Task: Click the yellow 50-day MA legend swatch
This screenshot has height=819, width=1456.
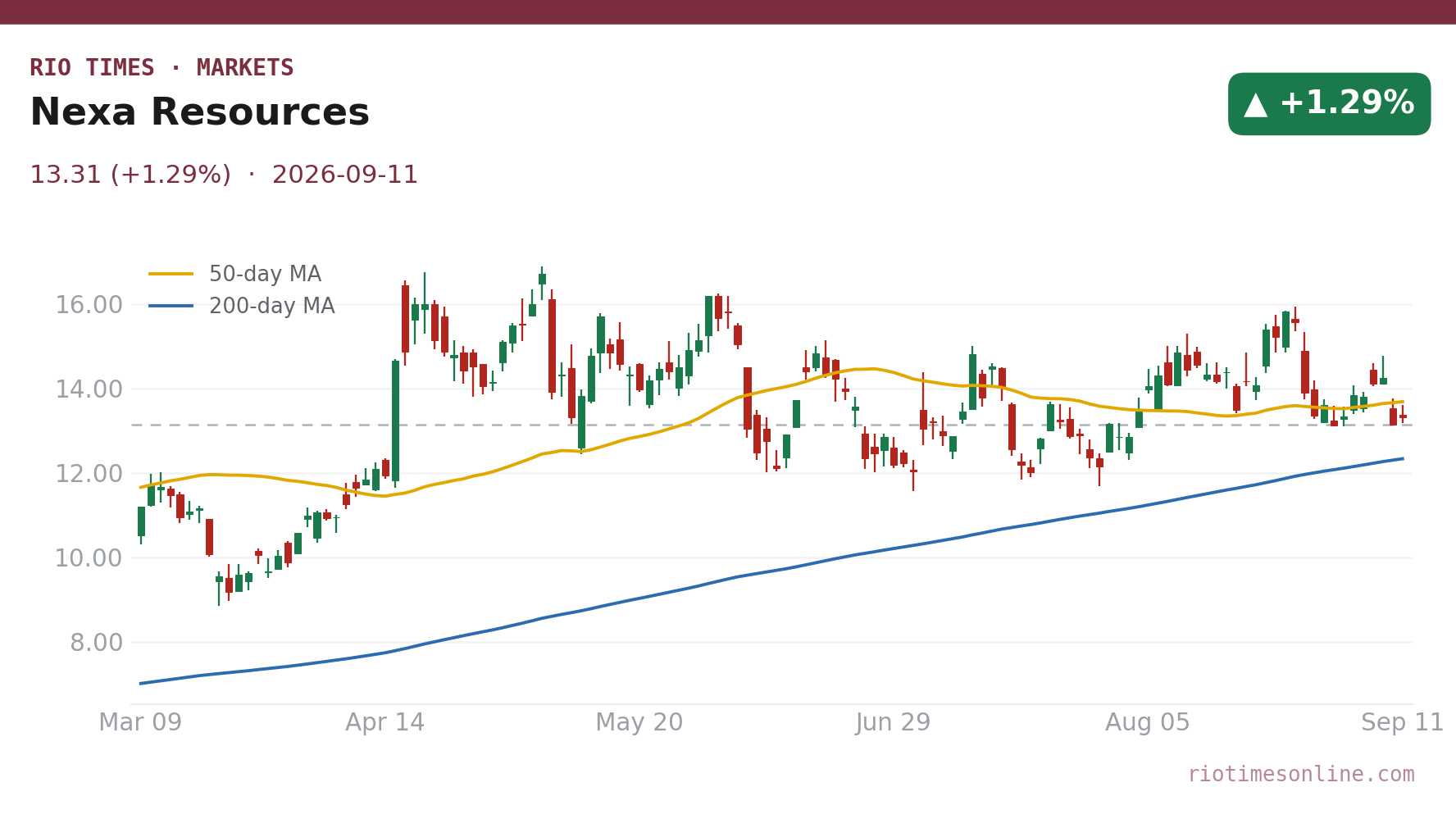Action: (x=171, y=274)
